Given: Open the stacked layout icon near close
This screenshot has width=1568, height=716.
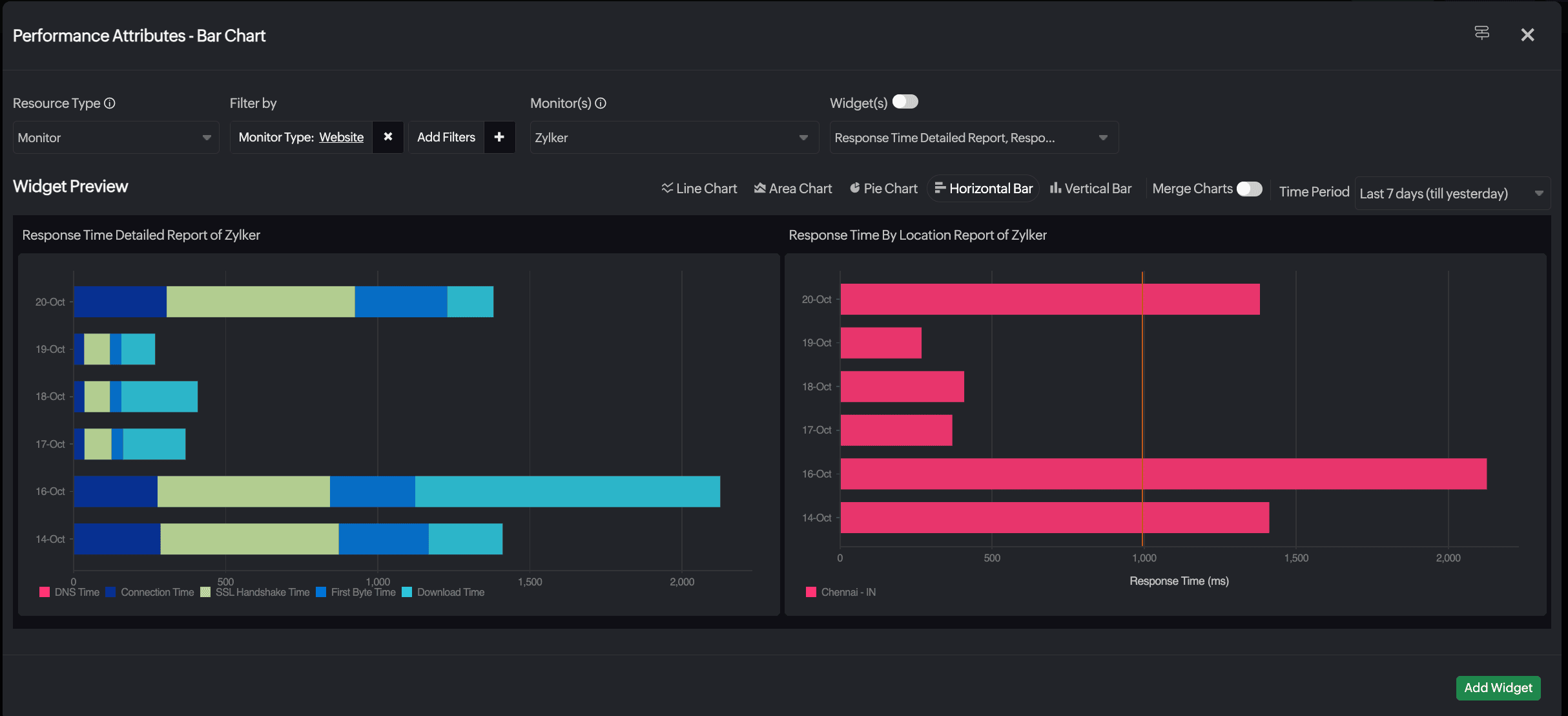Looking at the screenshot, I should click(1482, 33).
